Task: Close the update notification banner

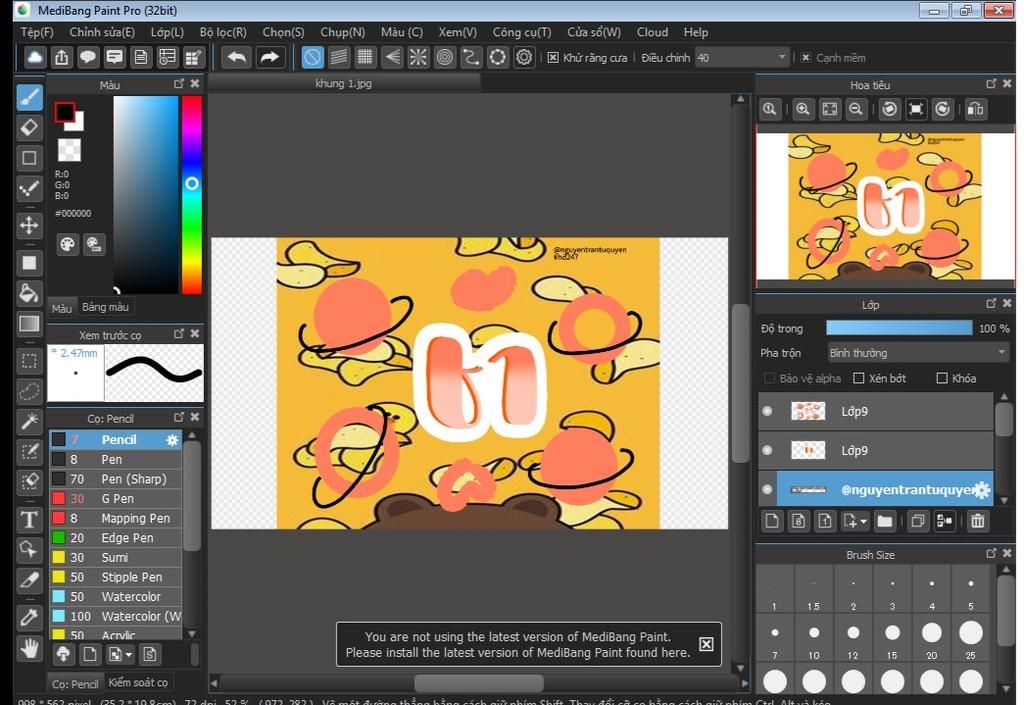Action: (706, 644)
